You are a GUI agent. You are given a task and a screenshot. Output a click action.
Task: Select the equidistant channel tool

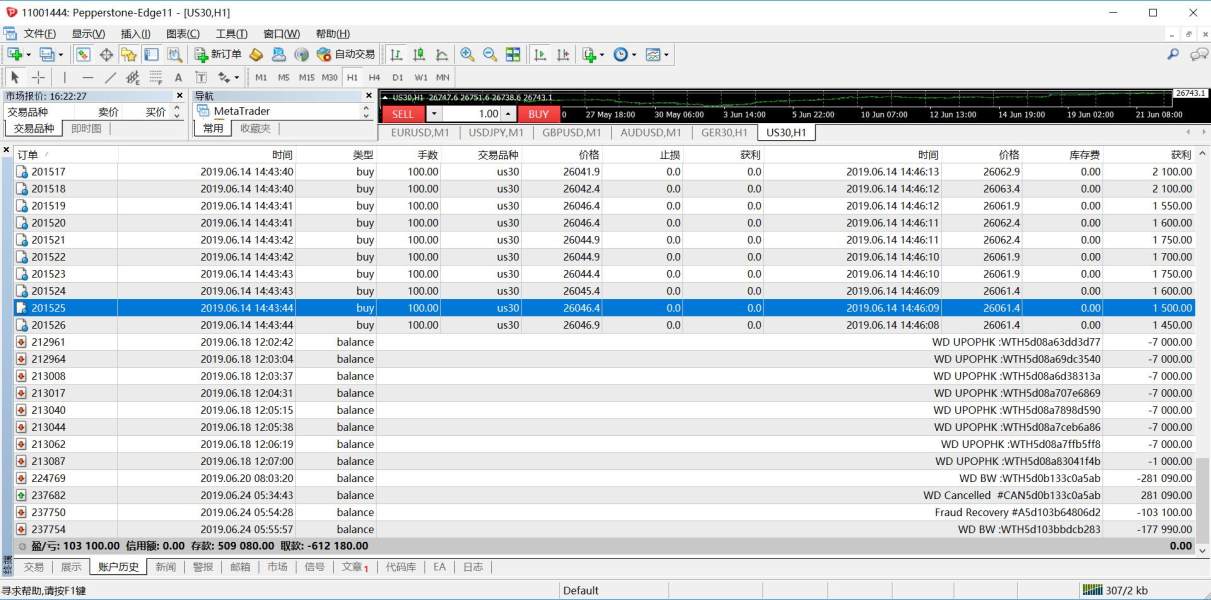pyautogui.click(x=133, y=77)
